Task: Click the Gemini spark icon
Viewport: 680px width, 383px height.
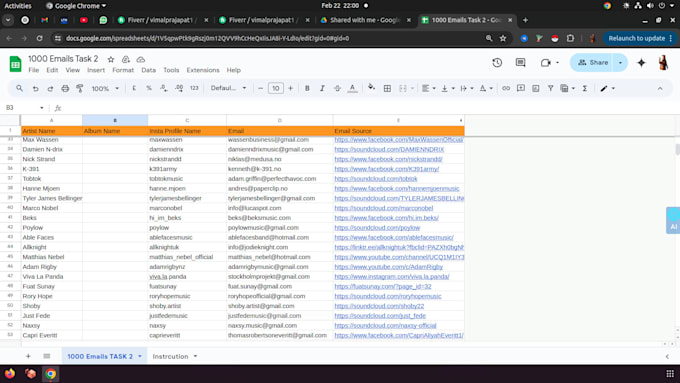Action: [x=641, y=62]
